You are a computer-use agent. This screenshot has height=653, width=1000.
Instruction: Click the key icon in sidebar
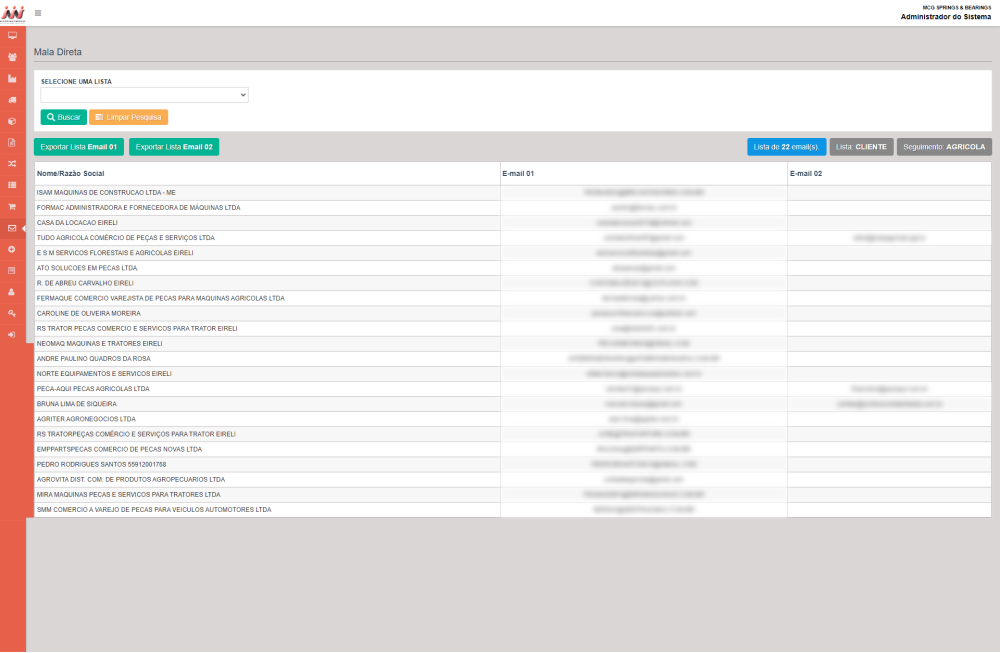click(x=12, y=313)
